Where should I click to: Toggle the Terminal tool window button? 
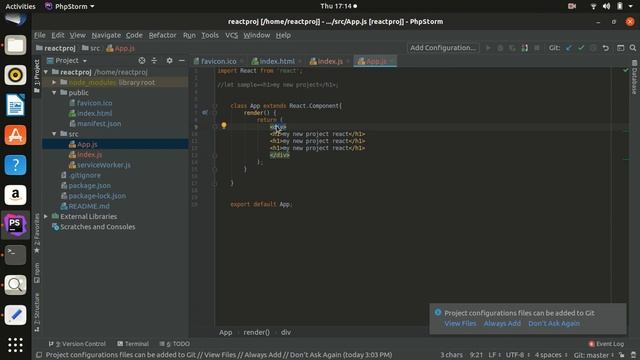133,344
